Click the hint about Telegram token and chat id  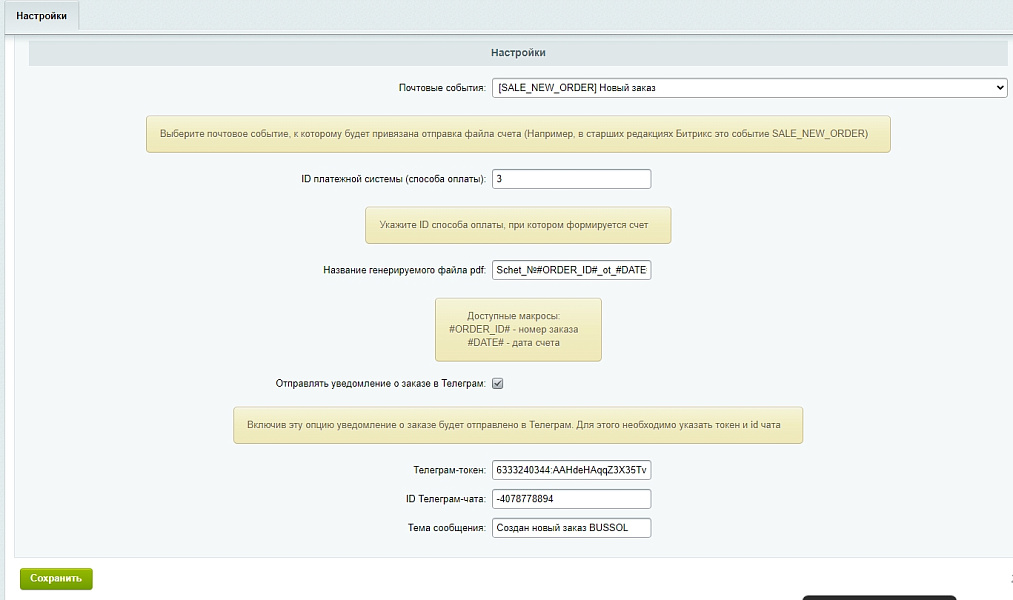coord(518,425)
